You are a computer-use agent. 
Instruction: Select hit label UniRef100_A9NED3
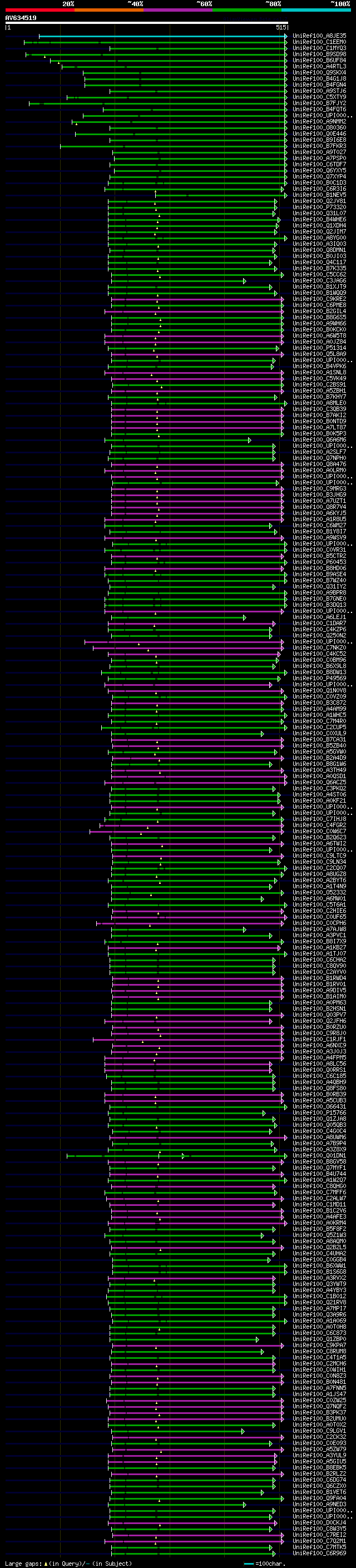click(x=319, y=1504)
